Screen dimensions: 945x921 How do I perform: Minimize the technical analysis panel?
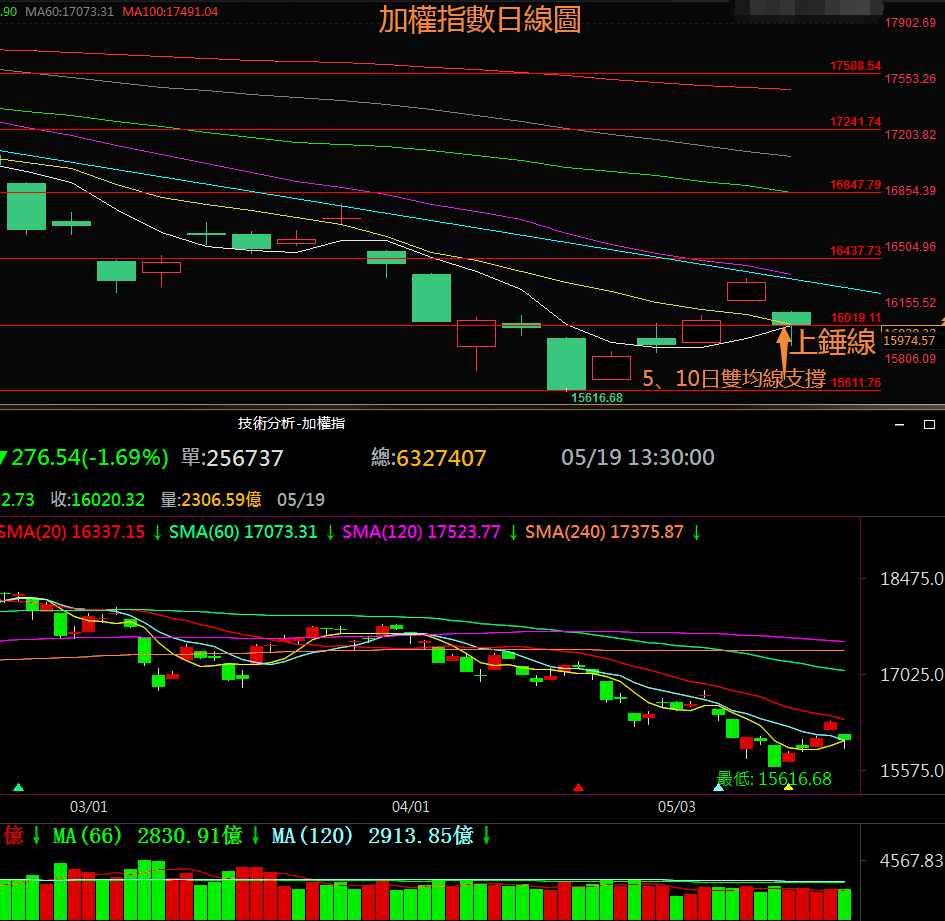[x=898, y=424]
